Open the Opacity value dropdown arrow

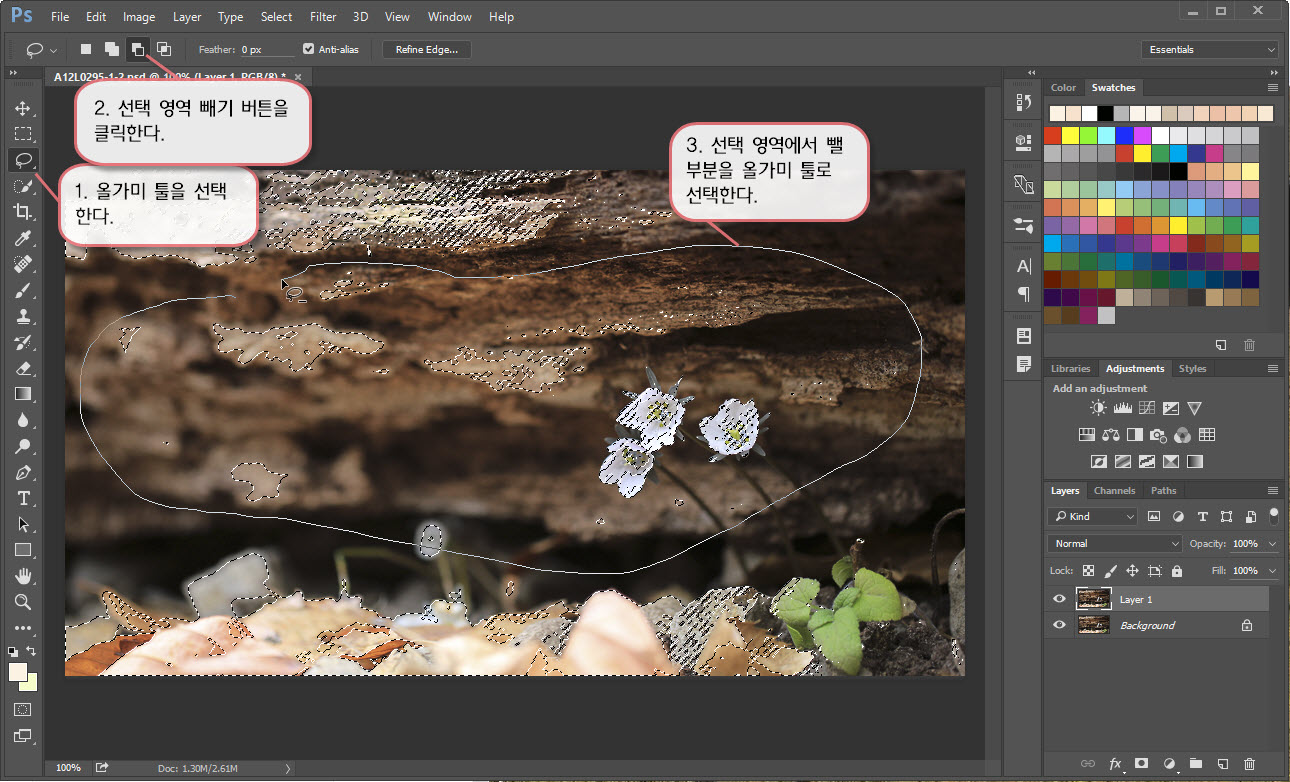tap(1271, 543)
